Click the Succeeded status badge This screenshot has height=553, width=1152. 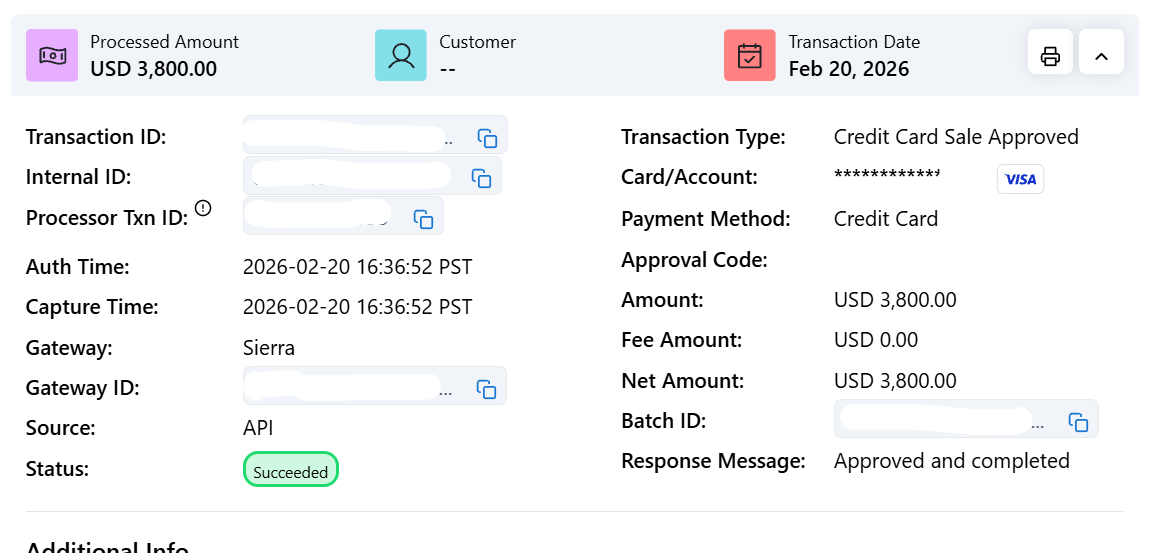coord(291,472)
